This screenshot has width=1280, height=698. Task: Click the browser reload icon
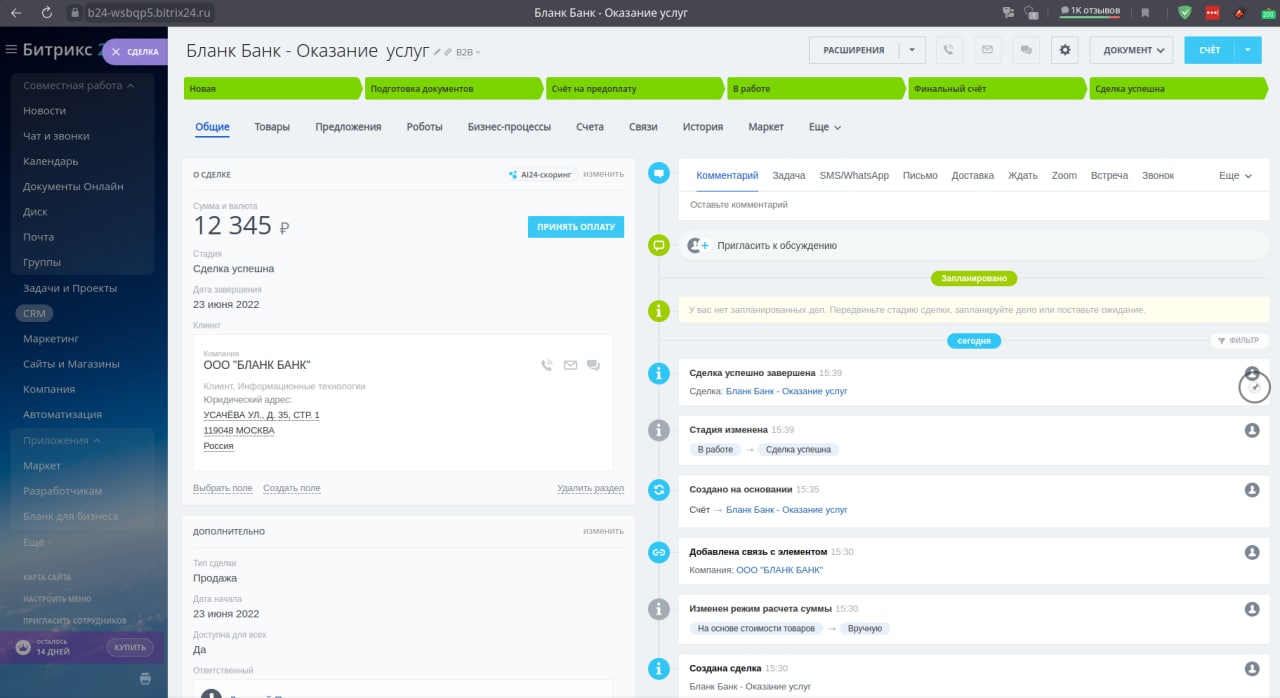(x=47, y=12)
